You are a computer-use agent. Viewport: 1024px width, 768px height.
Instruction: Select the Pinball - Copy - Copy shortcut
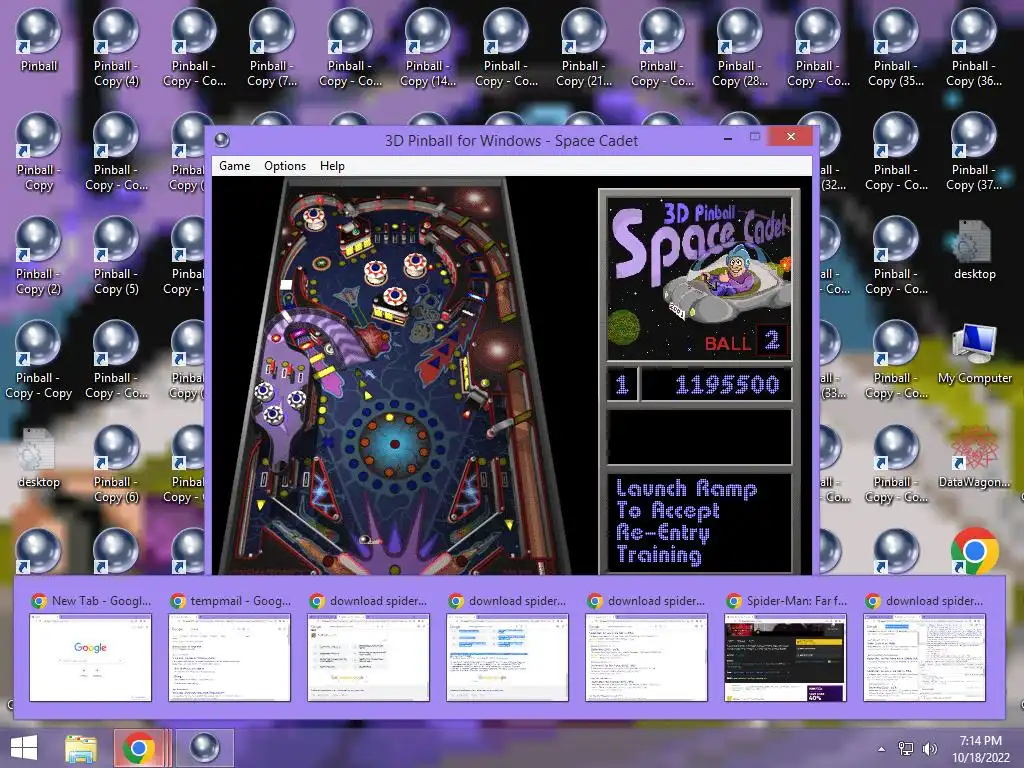[39, 360]
